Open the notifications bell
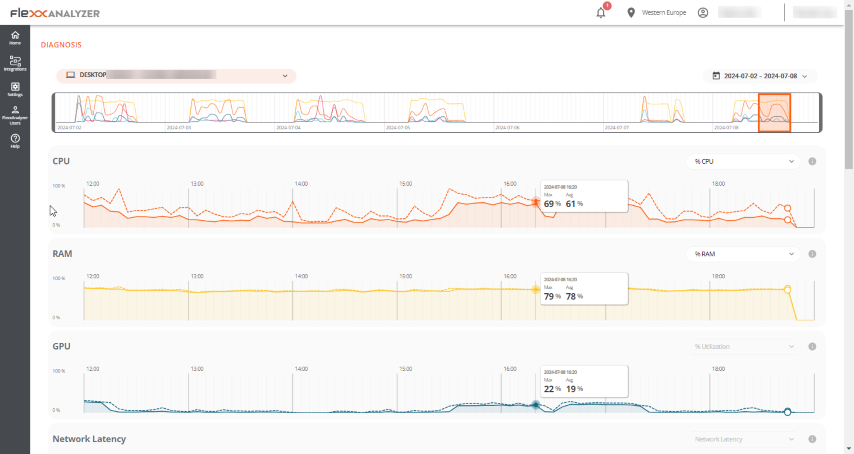The height and width of the screenshot is (454, 854). tap(601, 13)
